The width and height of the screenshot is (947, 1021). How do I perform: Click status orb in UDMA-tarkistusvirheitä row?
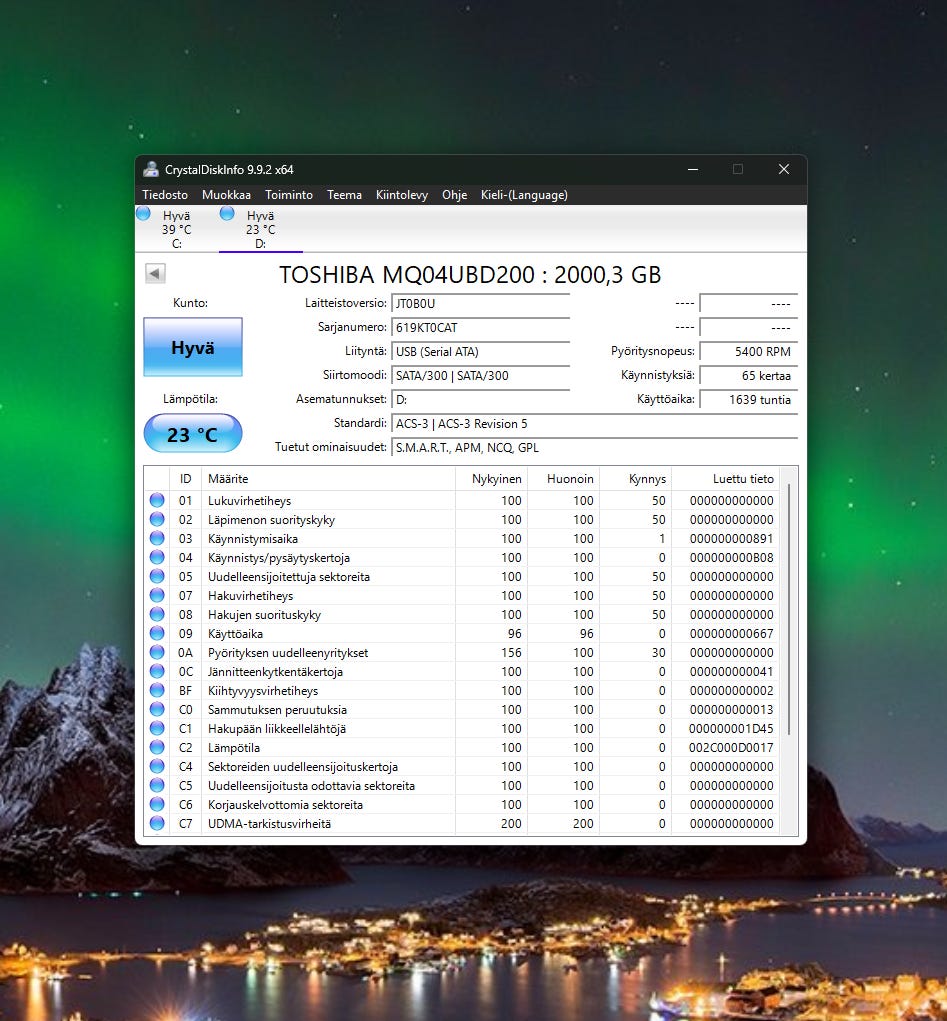click(157, 823)
